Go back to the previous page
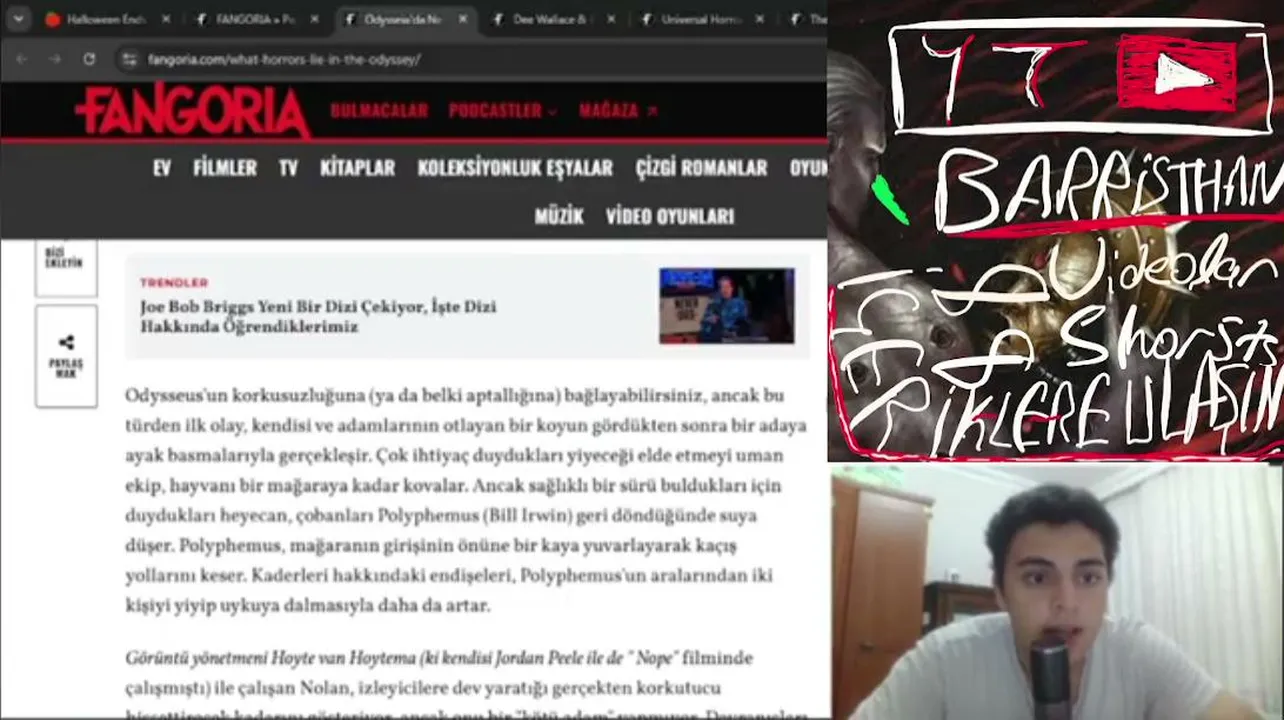 (24, 59)
